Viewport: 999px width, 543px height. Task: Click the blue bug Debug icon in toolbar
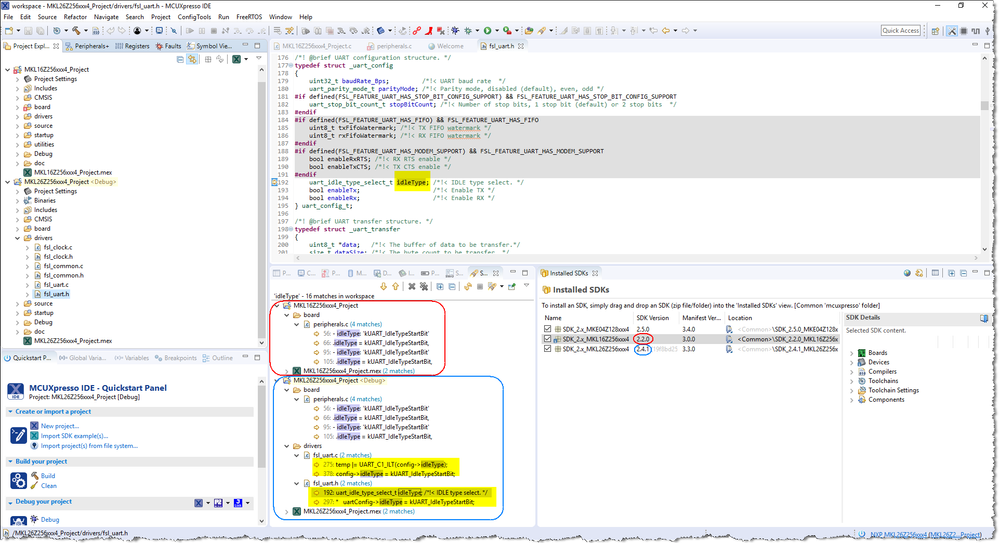click(x=455, y=31)
